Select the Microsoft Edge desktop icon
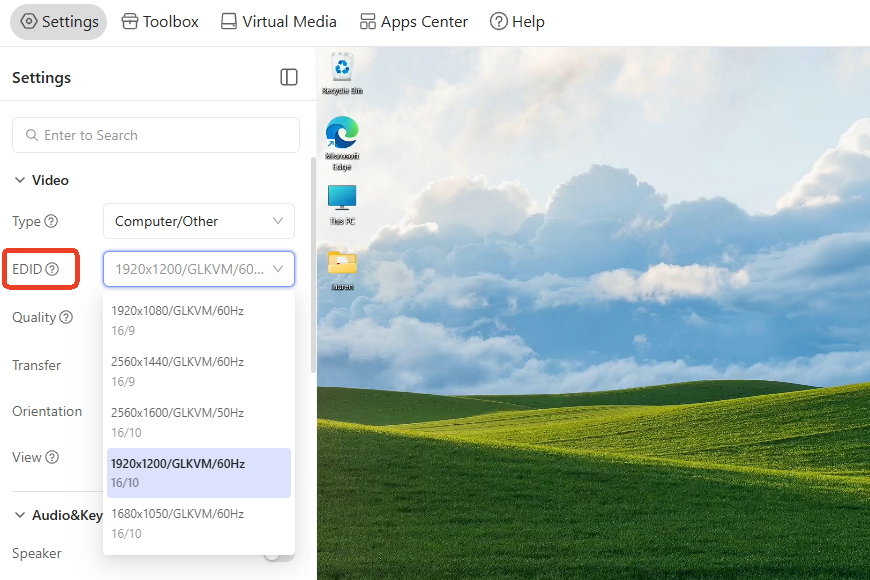Viewport: 870px width, 580px height. pyautogui.click(x=342, y=143)
